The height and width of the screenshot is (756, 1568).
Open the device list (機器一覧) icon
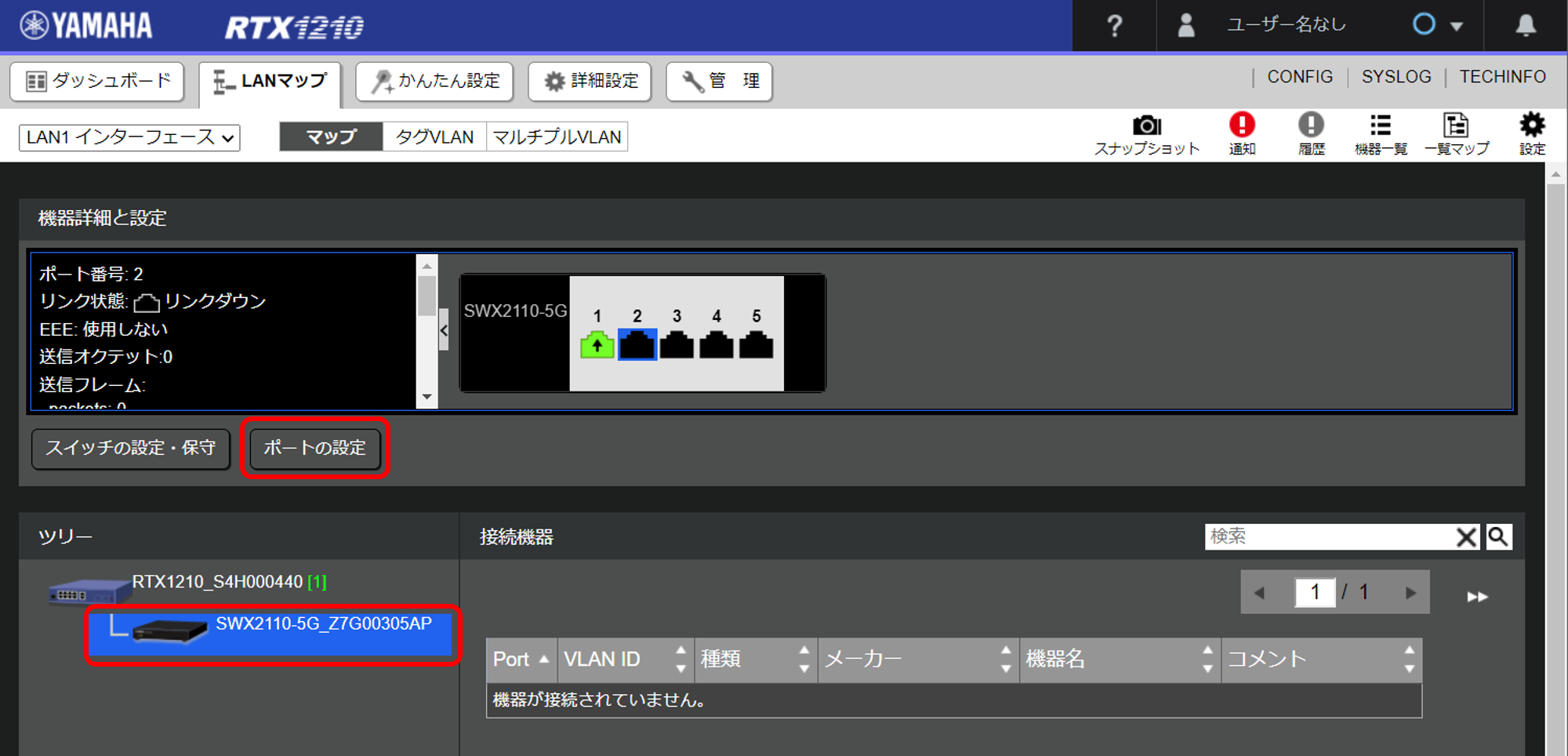pos(1380,125)
